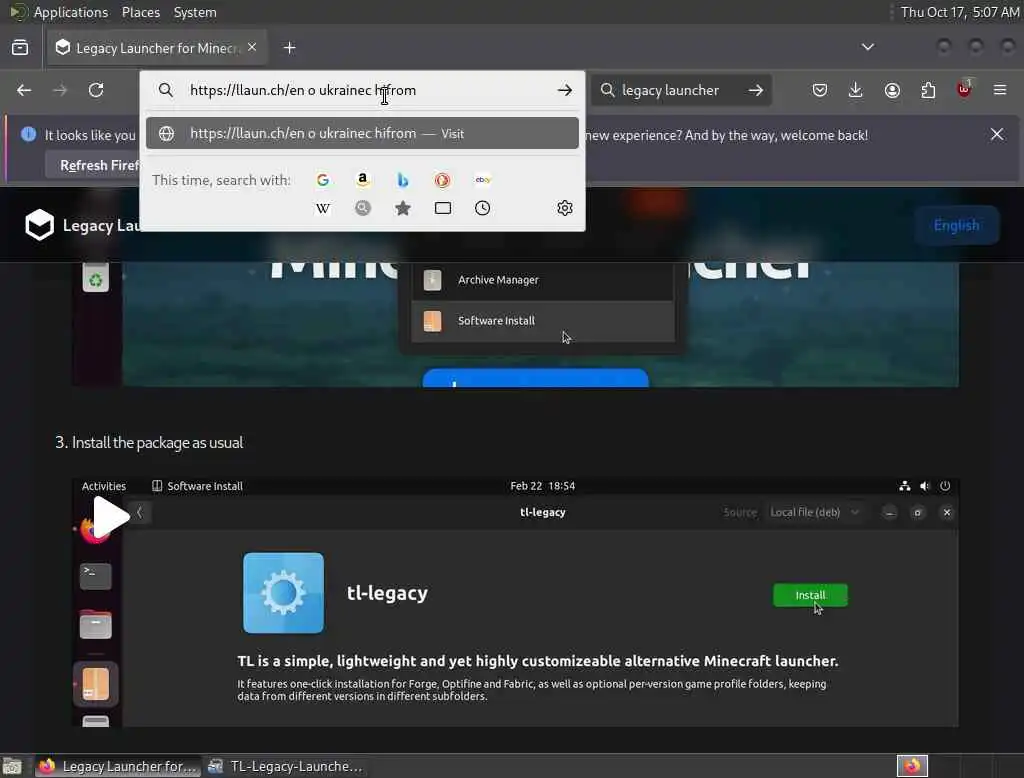Search this time with eBay
Viewport: 1024px width, 778px height.
tap(483, 180)
